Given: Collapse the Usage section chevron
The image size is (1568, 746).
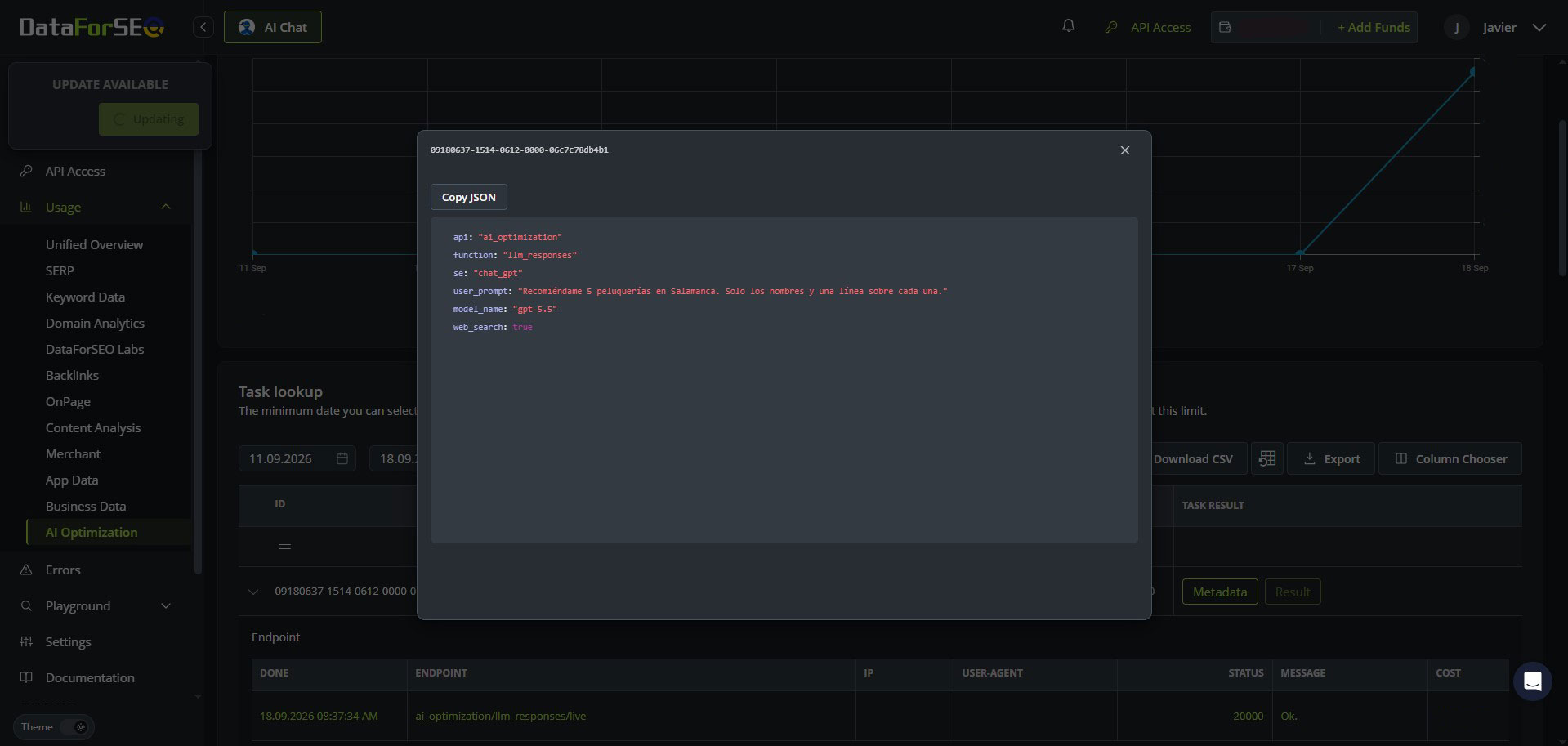Looking at the screenshot, I should tap(166, 207).
